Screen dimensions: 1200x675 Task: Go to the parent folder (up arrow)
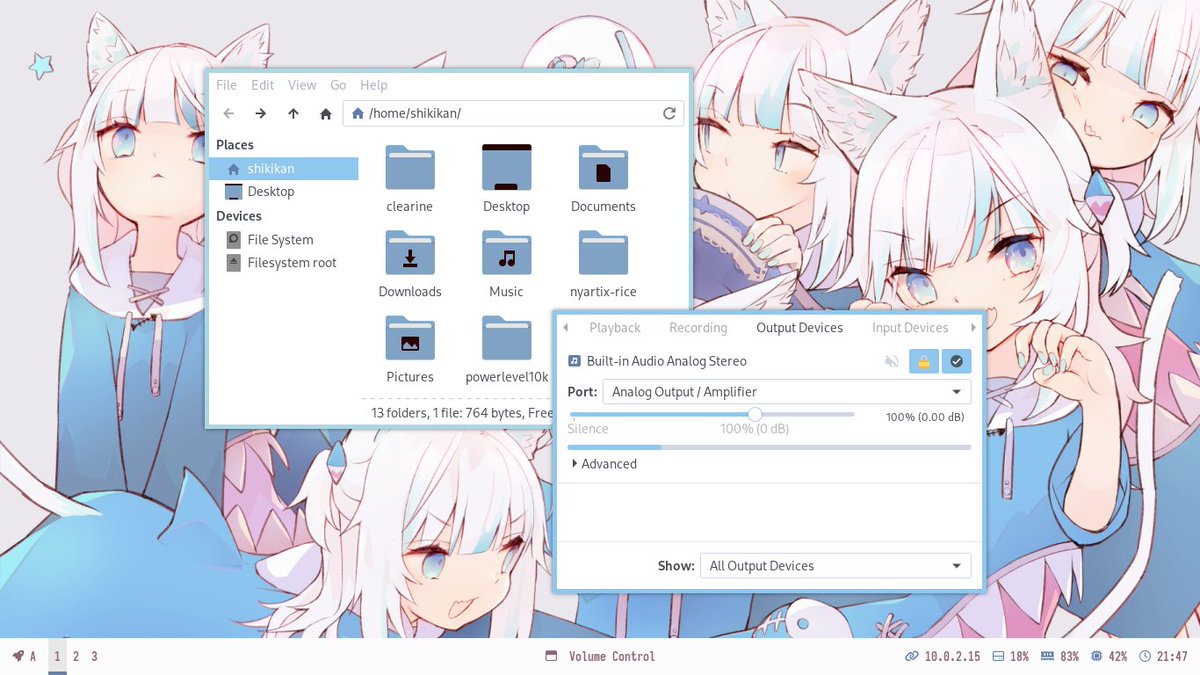[x=293, y=114]
